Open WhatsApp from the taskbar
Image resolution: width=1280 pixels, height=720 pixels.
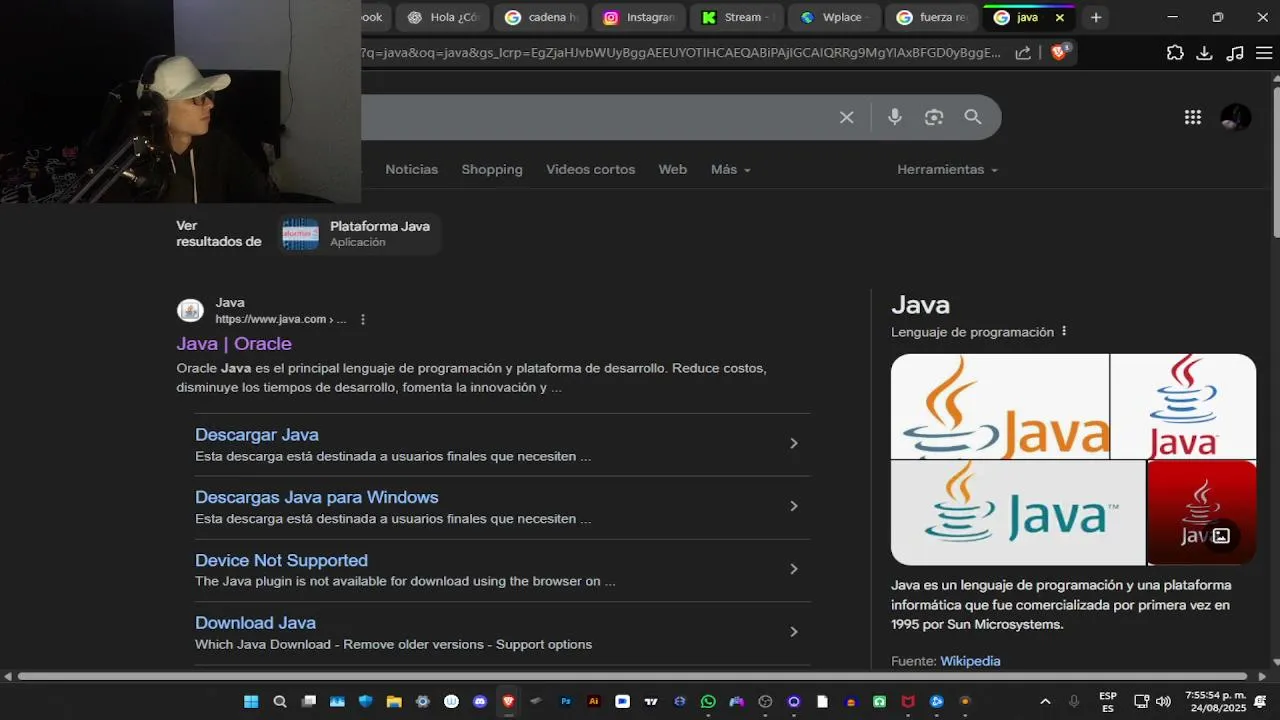[x=708, y=702]
